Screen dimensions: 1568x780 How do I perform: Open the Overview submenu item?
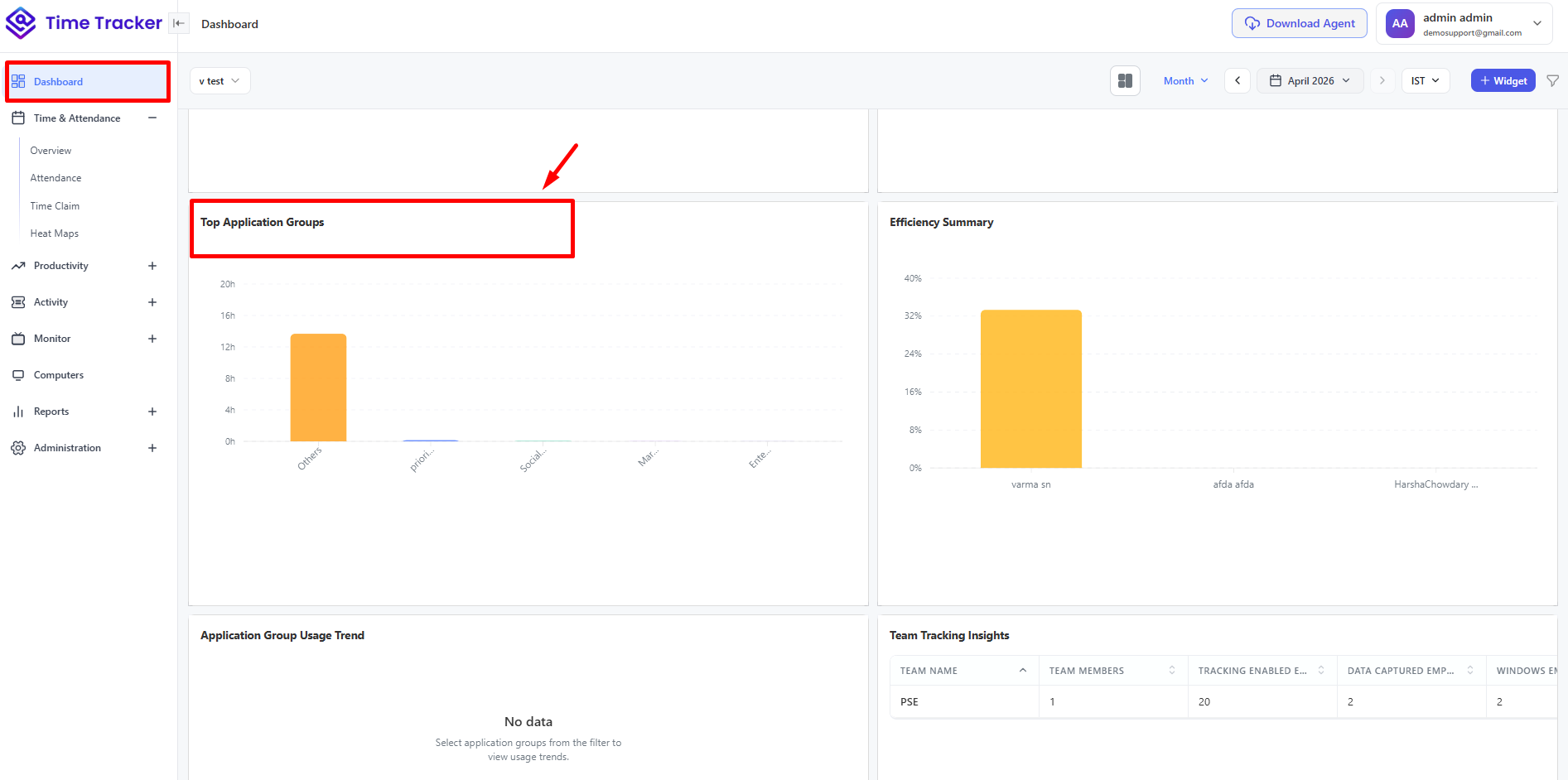(x=51, y=151)
